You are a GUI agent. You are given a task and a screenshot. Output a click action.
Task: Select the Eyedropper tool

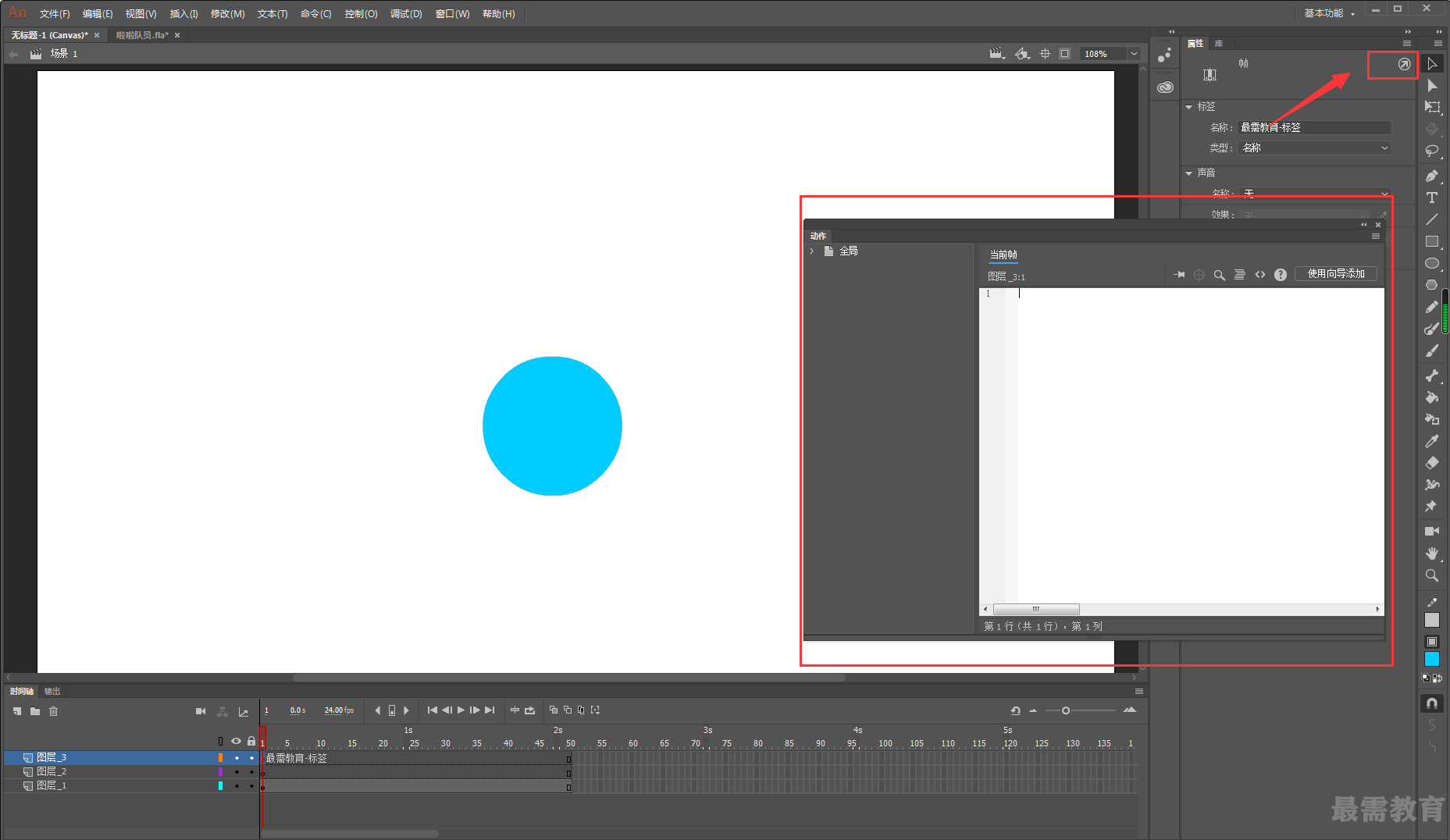(1432, 441)
